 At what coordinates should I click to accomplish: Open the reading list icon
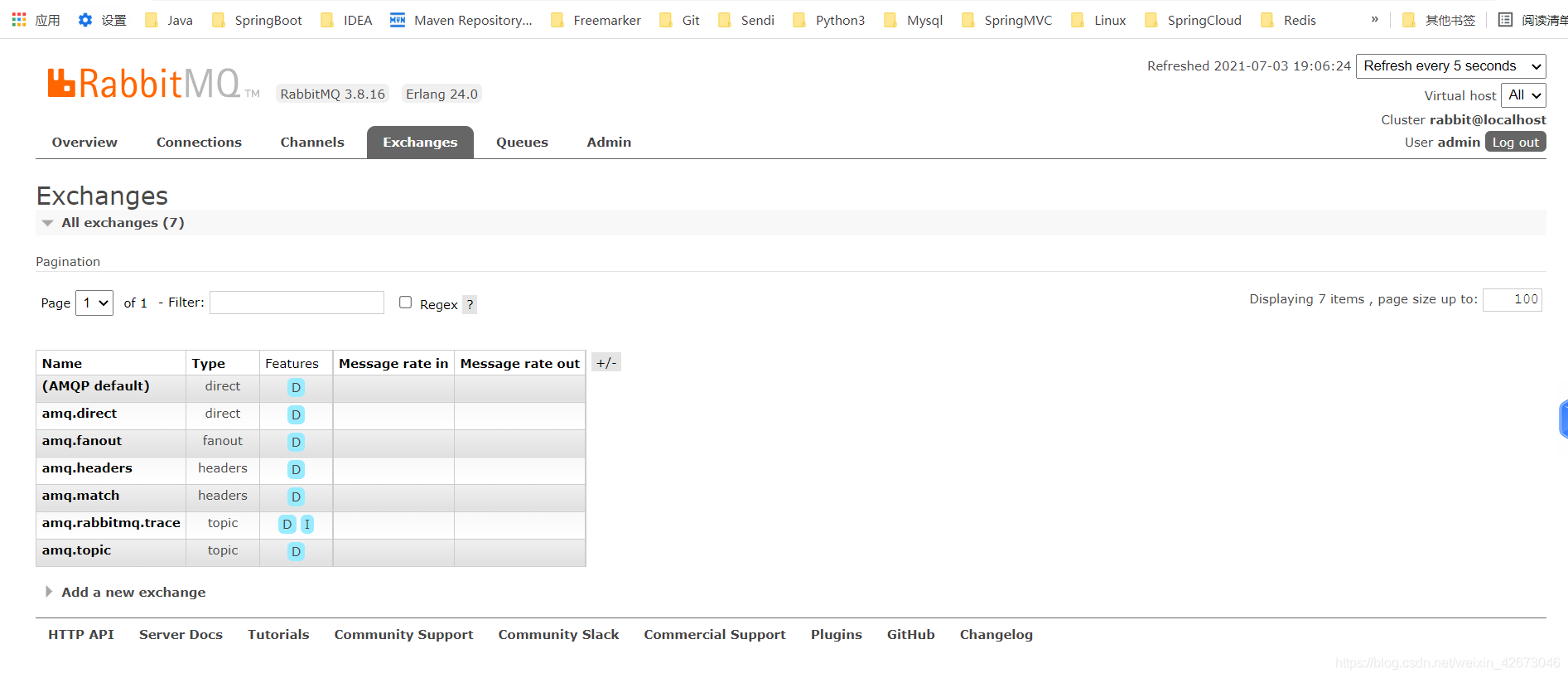click(x=1505, y=20)
